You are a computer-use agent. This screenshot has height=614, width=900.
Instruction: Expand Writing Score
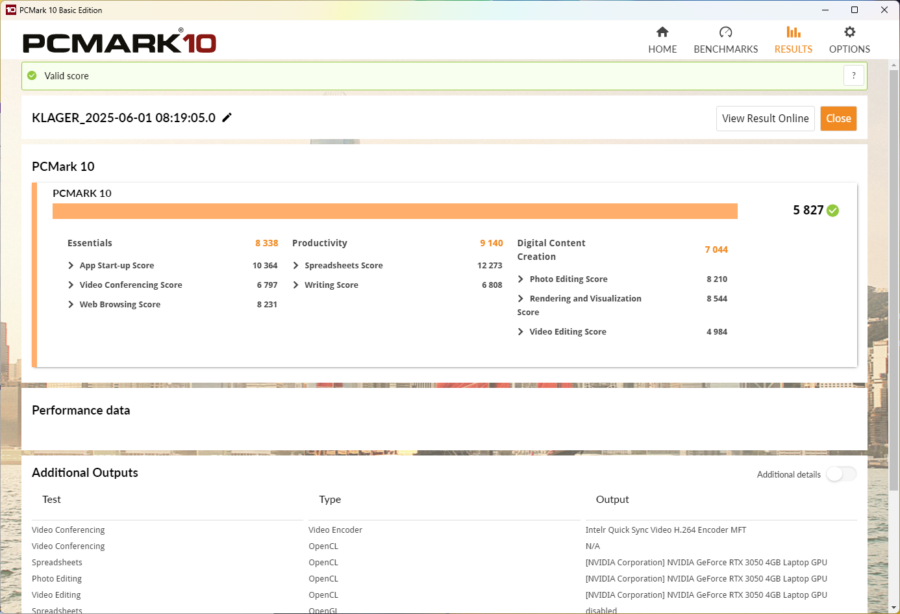296,285
